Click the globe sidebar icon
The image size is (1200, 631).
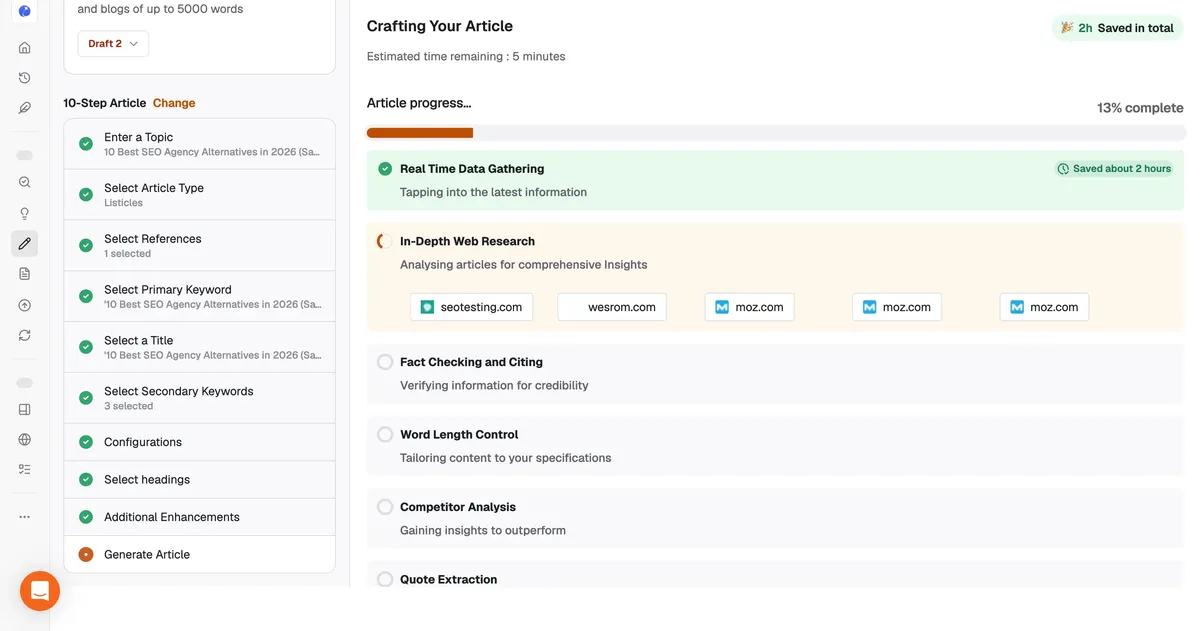tap(25, 439)
